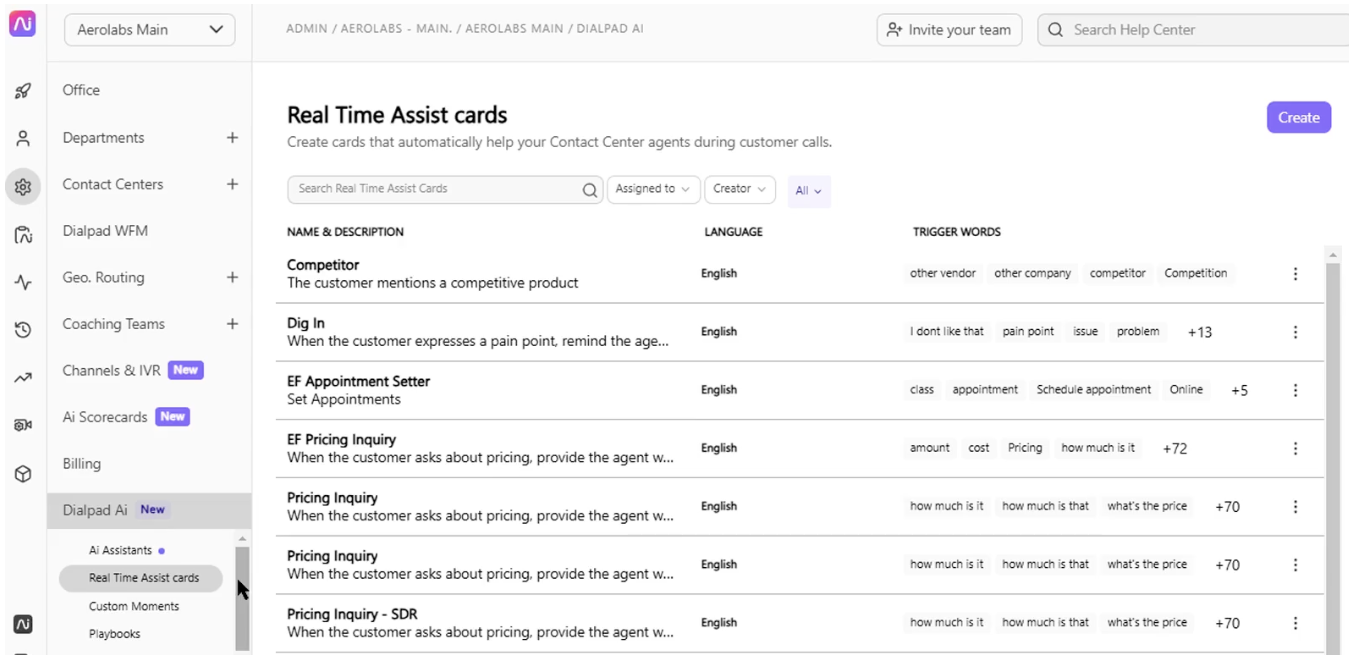The width and height of the screenshot is (1349, 655).
Task: Open the call history clock icon
Action: [23, 330]
